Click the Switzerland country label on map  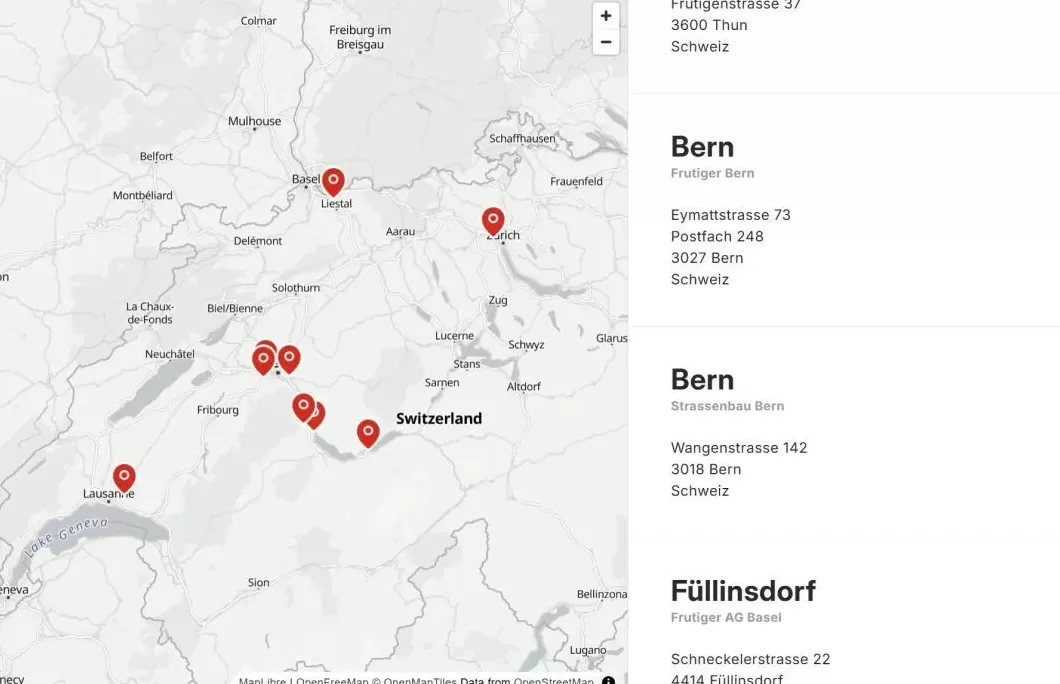439,419
